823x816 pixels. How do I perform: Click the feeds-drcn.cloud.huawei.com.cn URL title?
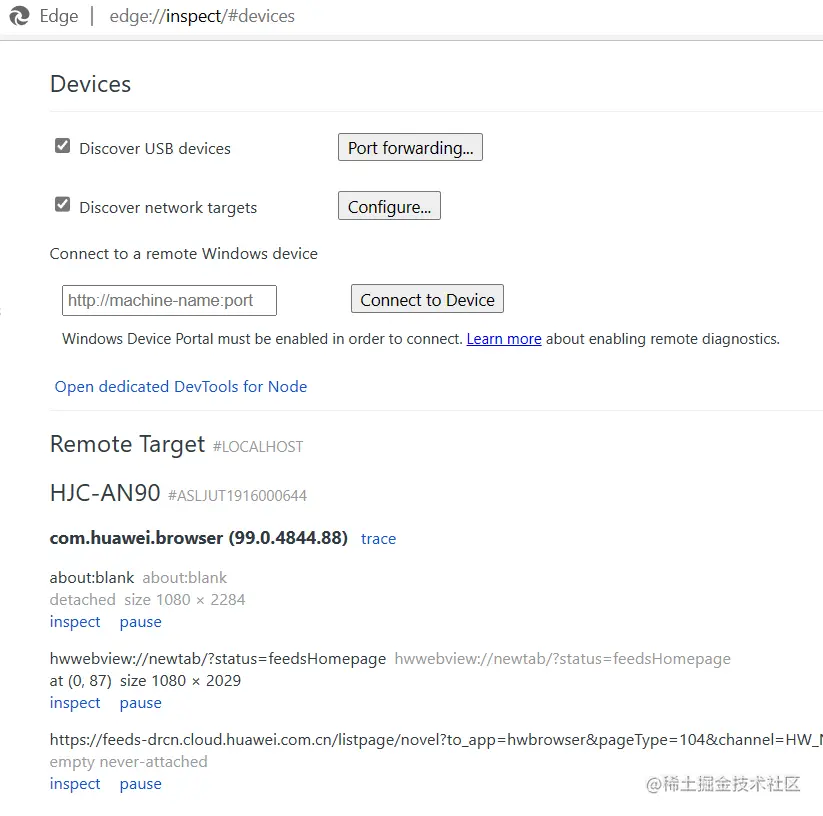coord(436,739)
